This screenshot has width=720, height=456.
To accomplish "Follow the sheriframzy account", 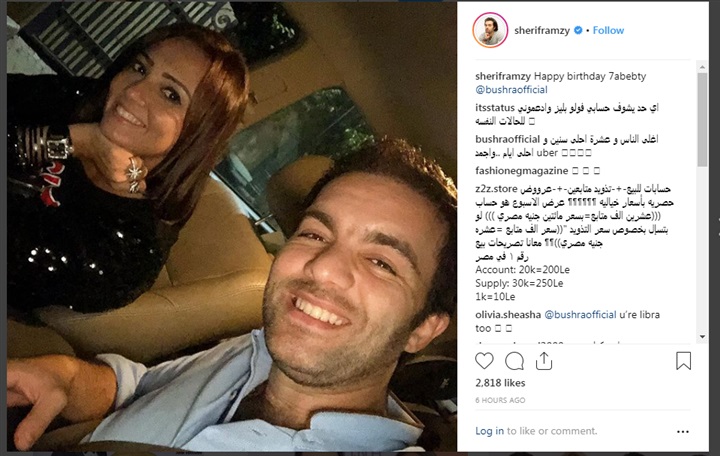I will (608, 30).
